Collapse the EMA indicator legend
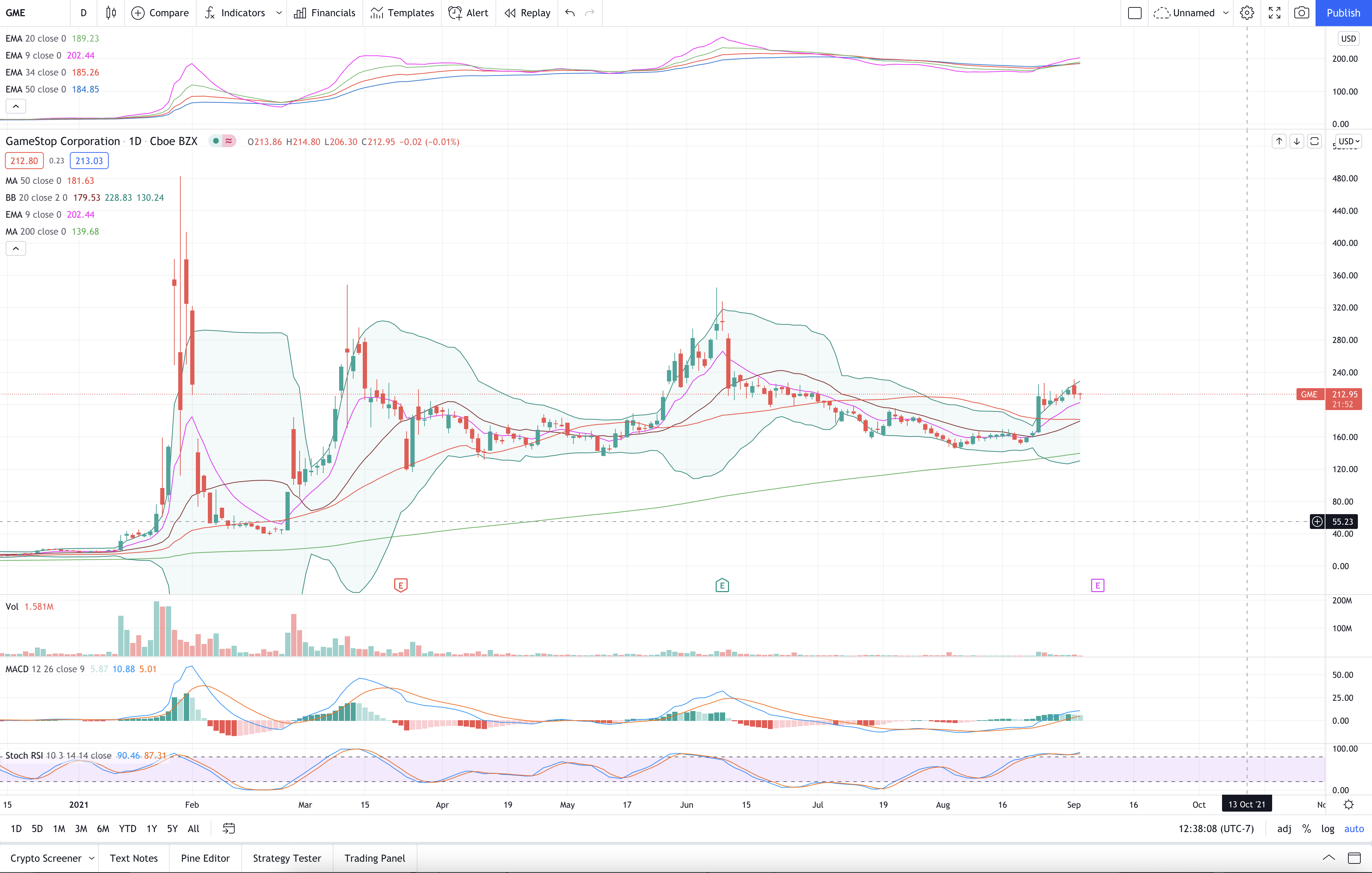 (16, 107)
